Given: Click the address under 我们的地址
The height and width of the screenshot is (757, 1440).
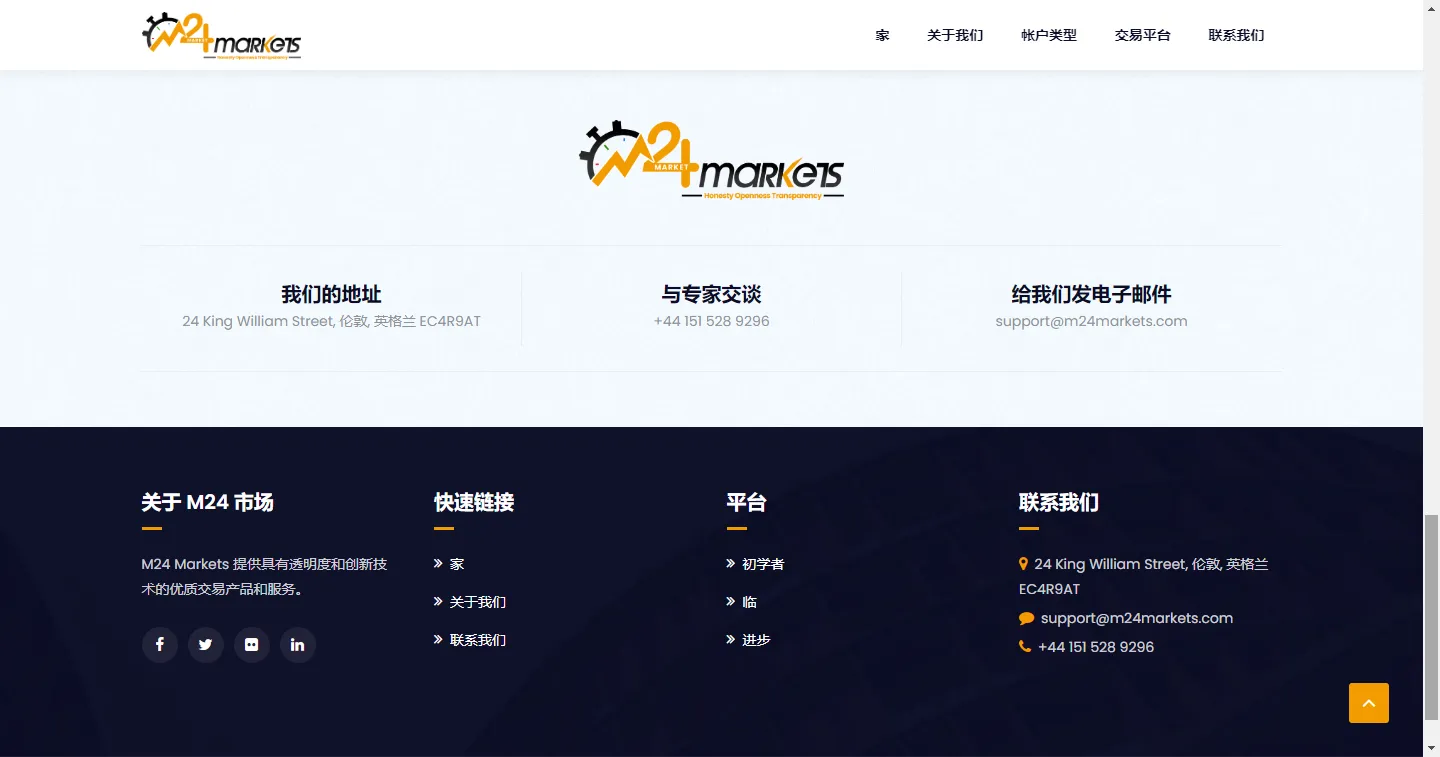Looking at the screenshot, I should click(x=331, y=321).
